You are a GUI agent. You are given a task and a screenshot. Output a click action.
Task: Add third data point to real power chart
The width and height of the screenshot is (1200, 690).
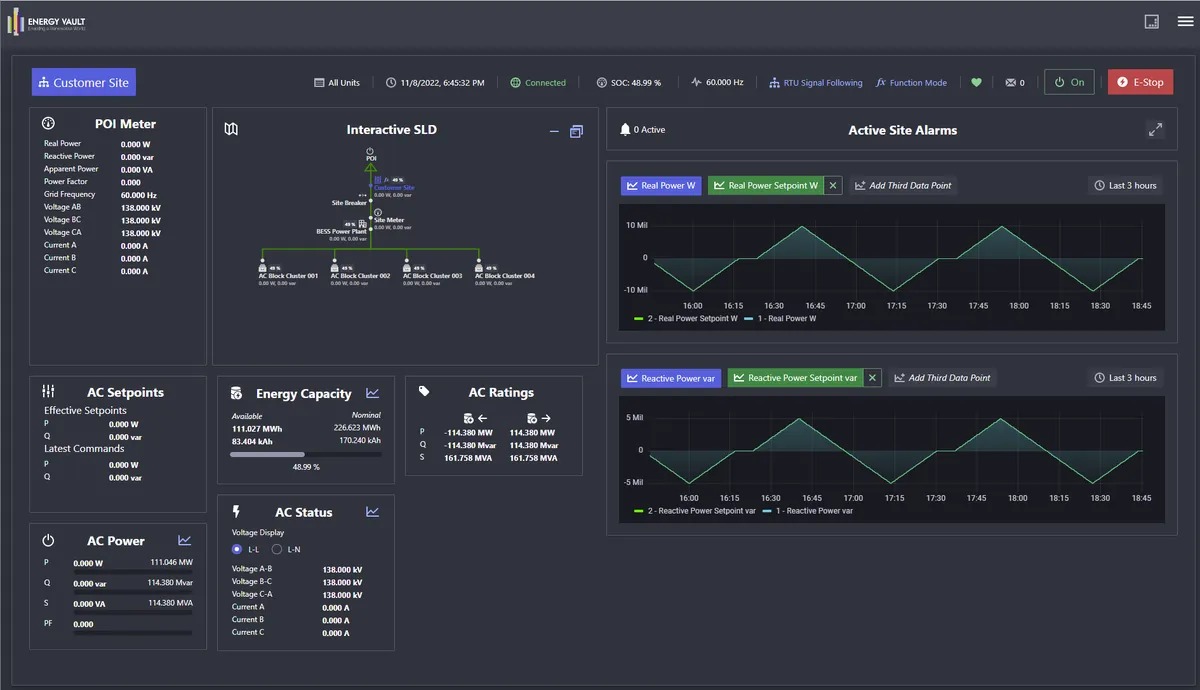click(x=904, y=185)
